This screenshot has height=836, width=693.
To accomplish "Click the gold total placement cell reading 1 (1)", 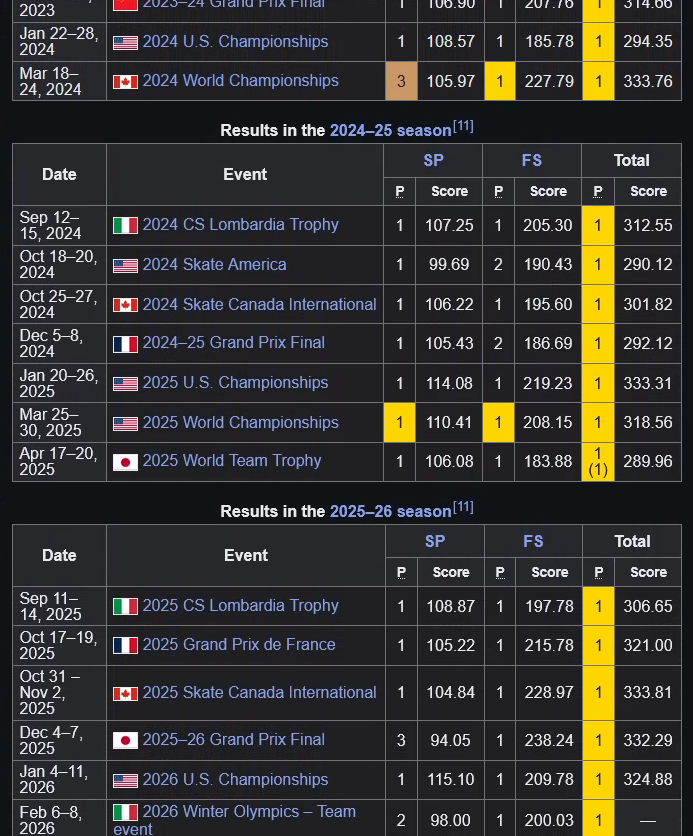I will tap(598, 462).
